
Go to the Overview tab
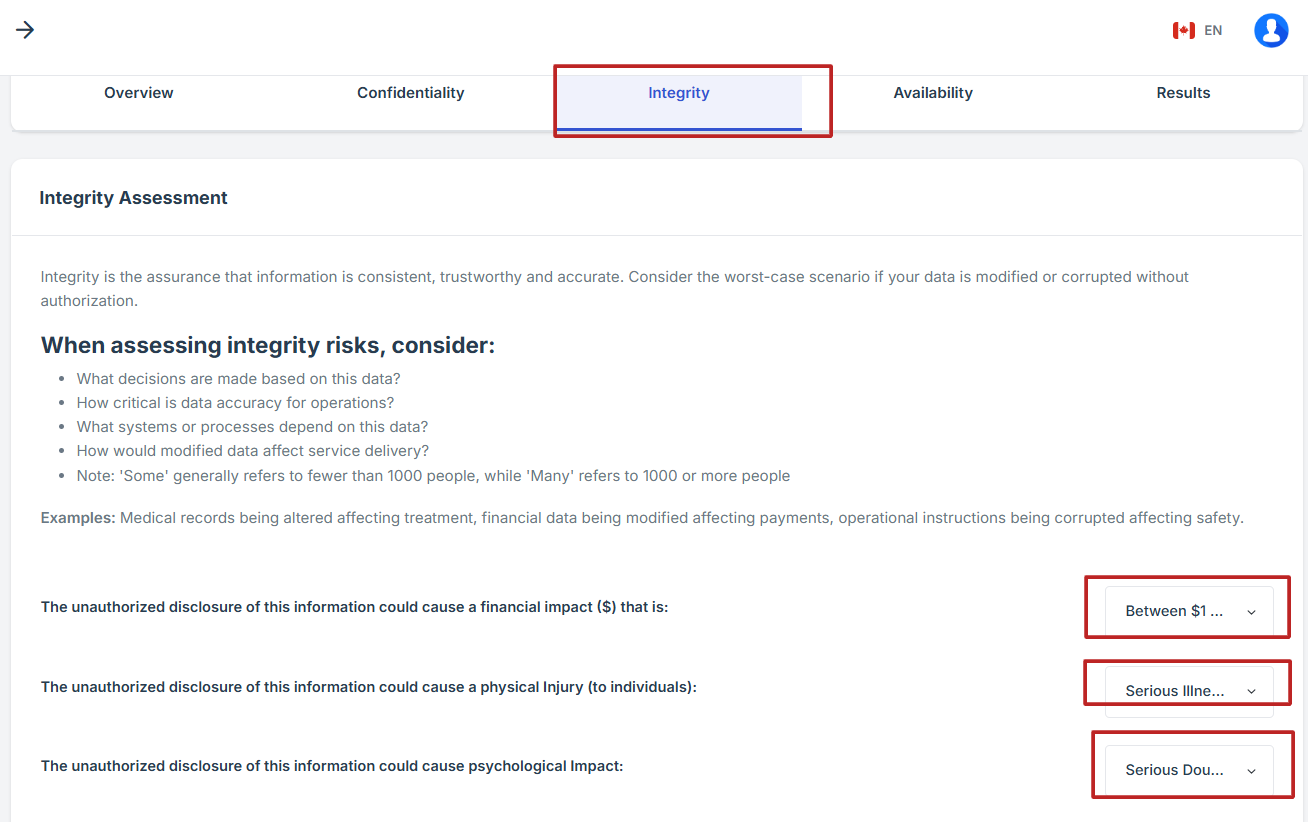coord(139,93)
